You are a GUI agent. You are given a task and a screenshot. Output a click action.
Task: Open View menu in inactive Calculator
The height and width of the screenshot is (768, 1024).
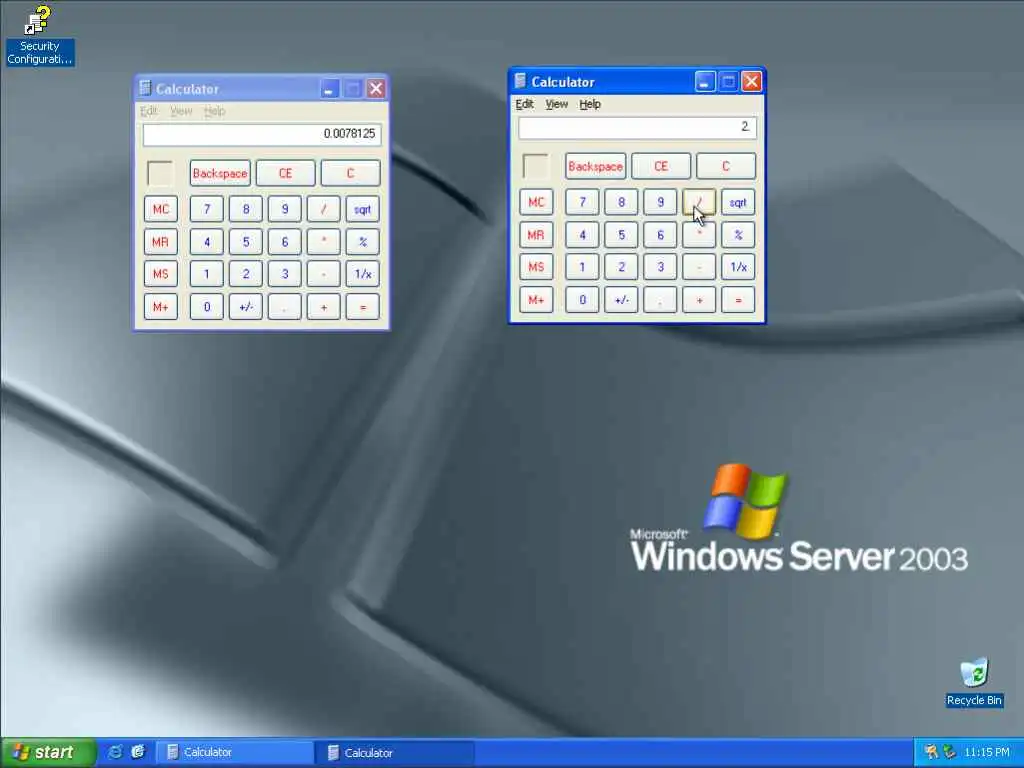(x=181, y=111)
